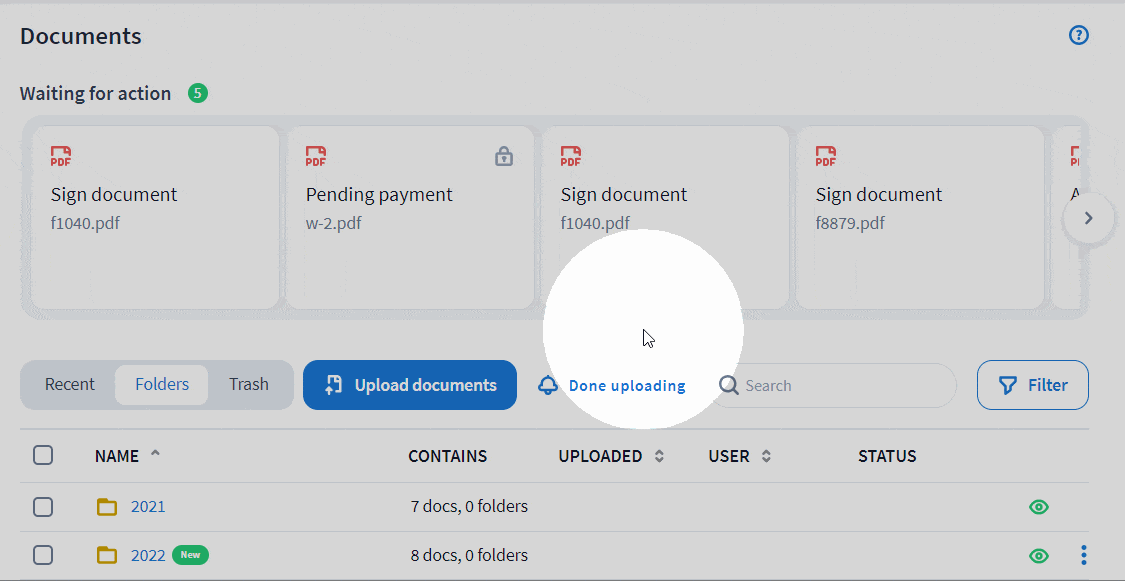Open the help question mark icon
This screenshot has width=1125, height=581.
pos(1078,35)
